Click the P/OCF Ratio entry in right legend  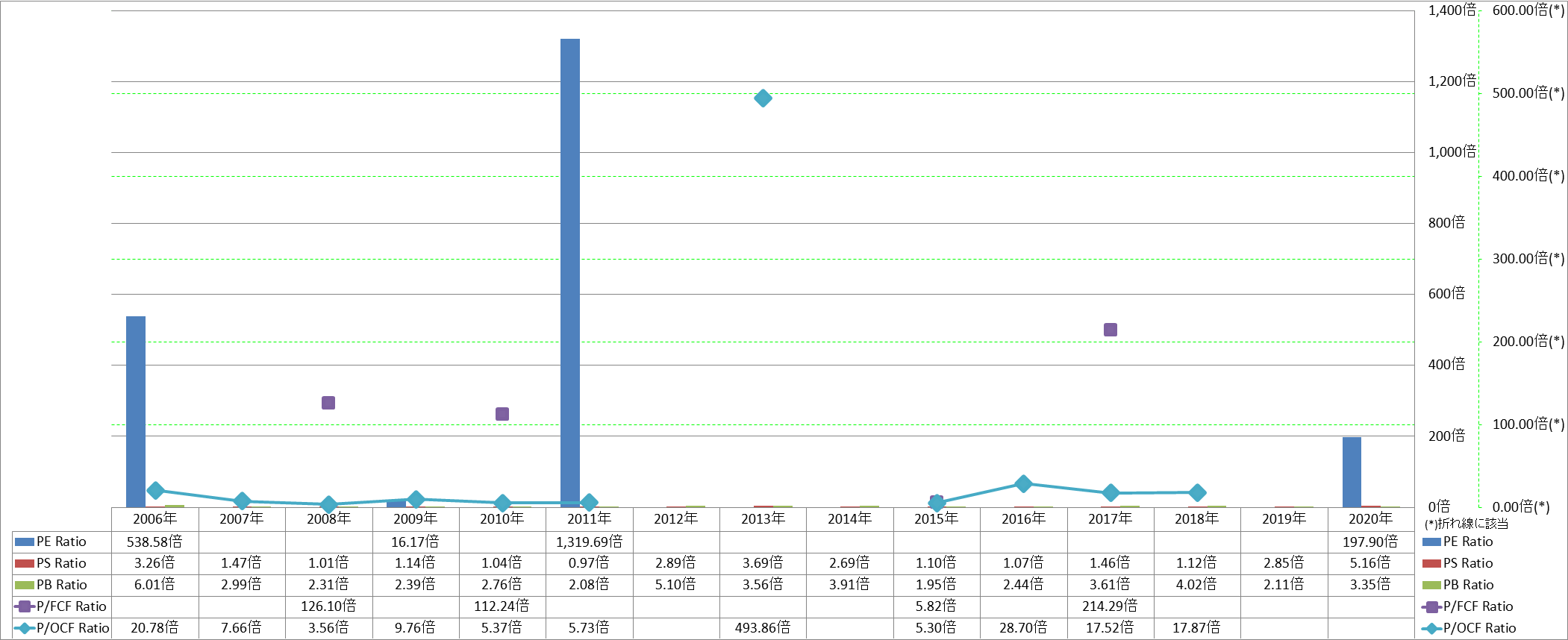(1469, 628)
